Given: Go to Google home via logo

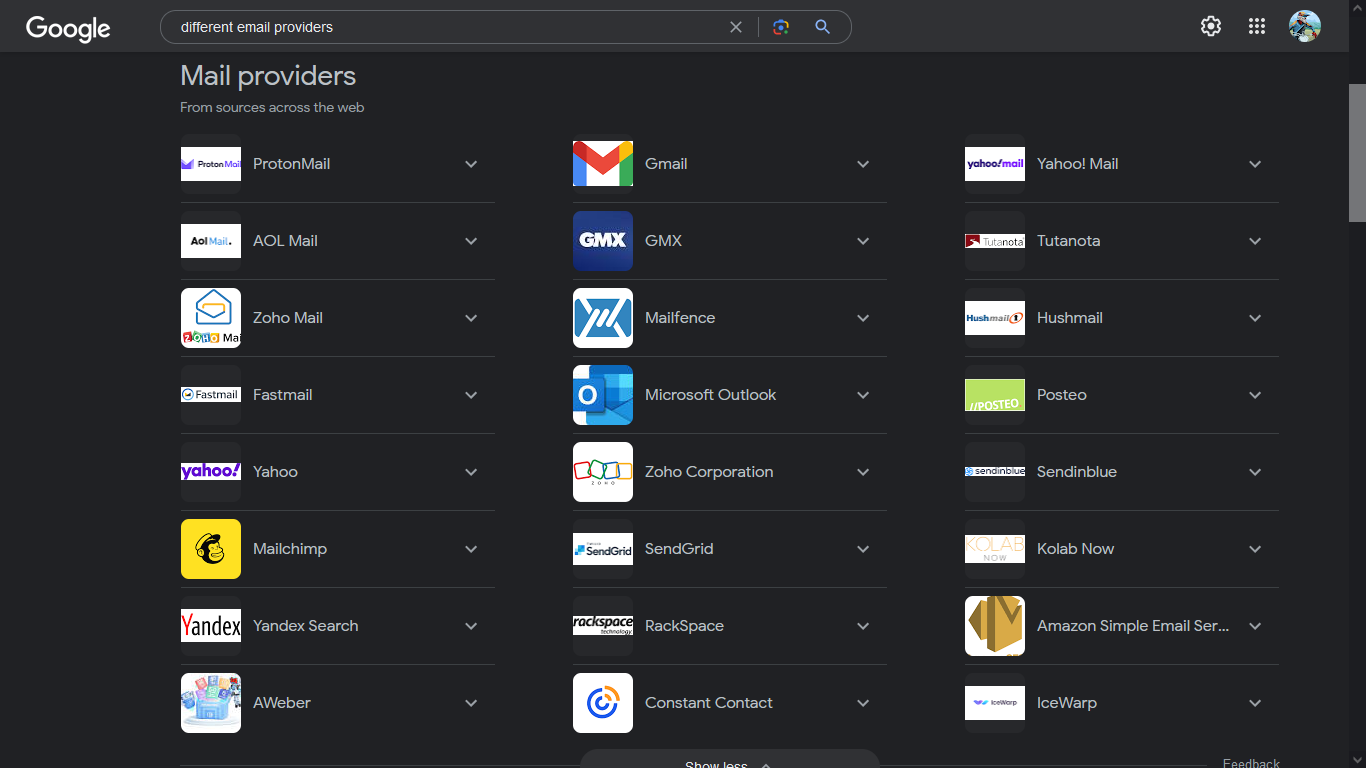Looking at the screenshot, I should (68, 28).
